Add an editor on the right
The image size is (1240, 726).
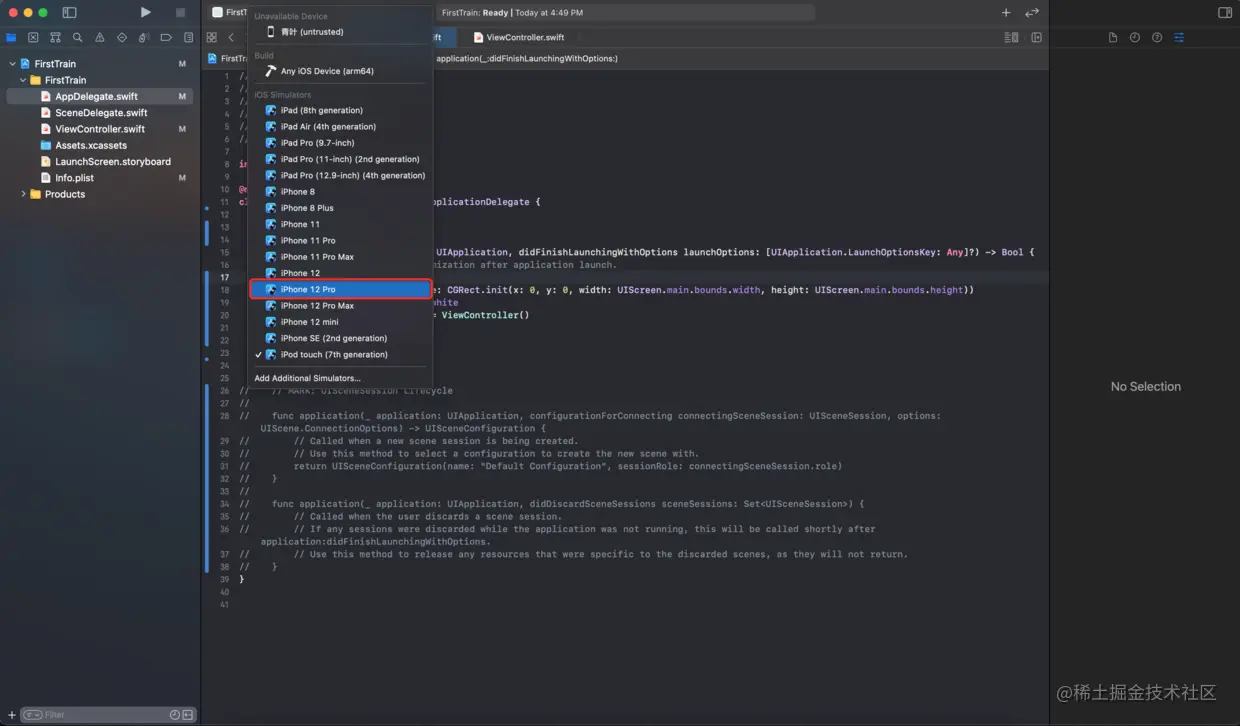[1036, 37]
